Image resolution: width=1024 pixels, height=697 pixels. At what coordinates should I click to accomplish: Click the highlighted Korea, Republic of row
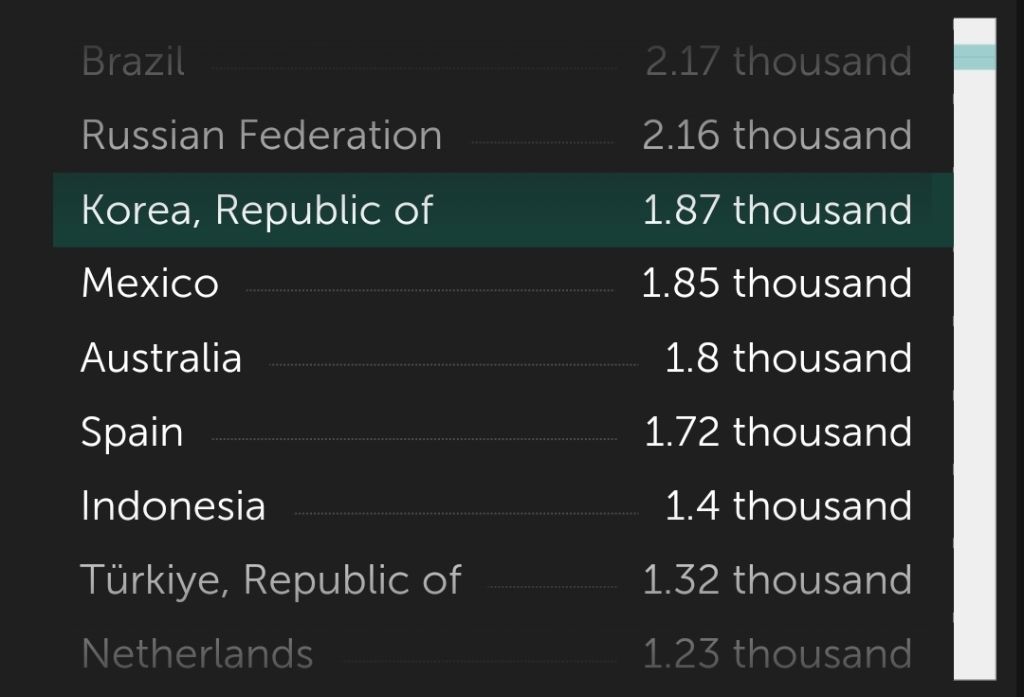(503, 210)
